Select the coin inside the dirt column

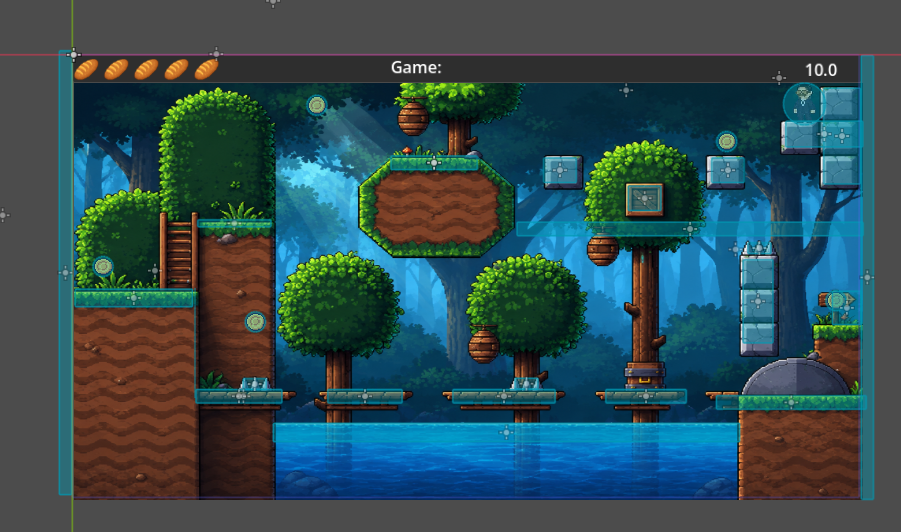click(255, 322)
